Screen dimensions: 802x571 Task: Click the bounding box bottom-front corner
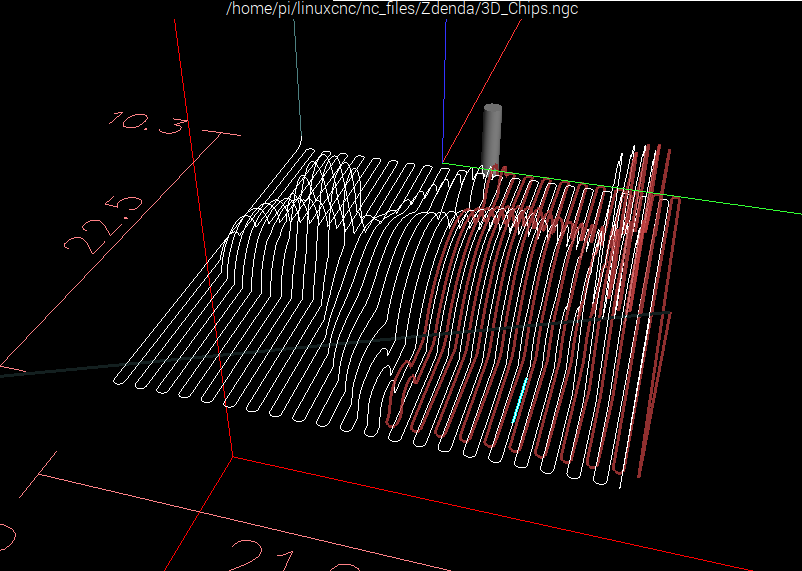click(233, 457)
